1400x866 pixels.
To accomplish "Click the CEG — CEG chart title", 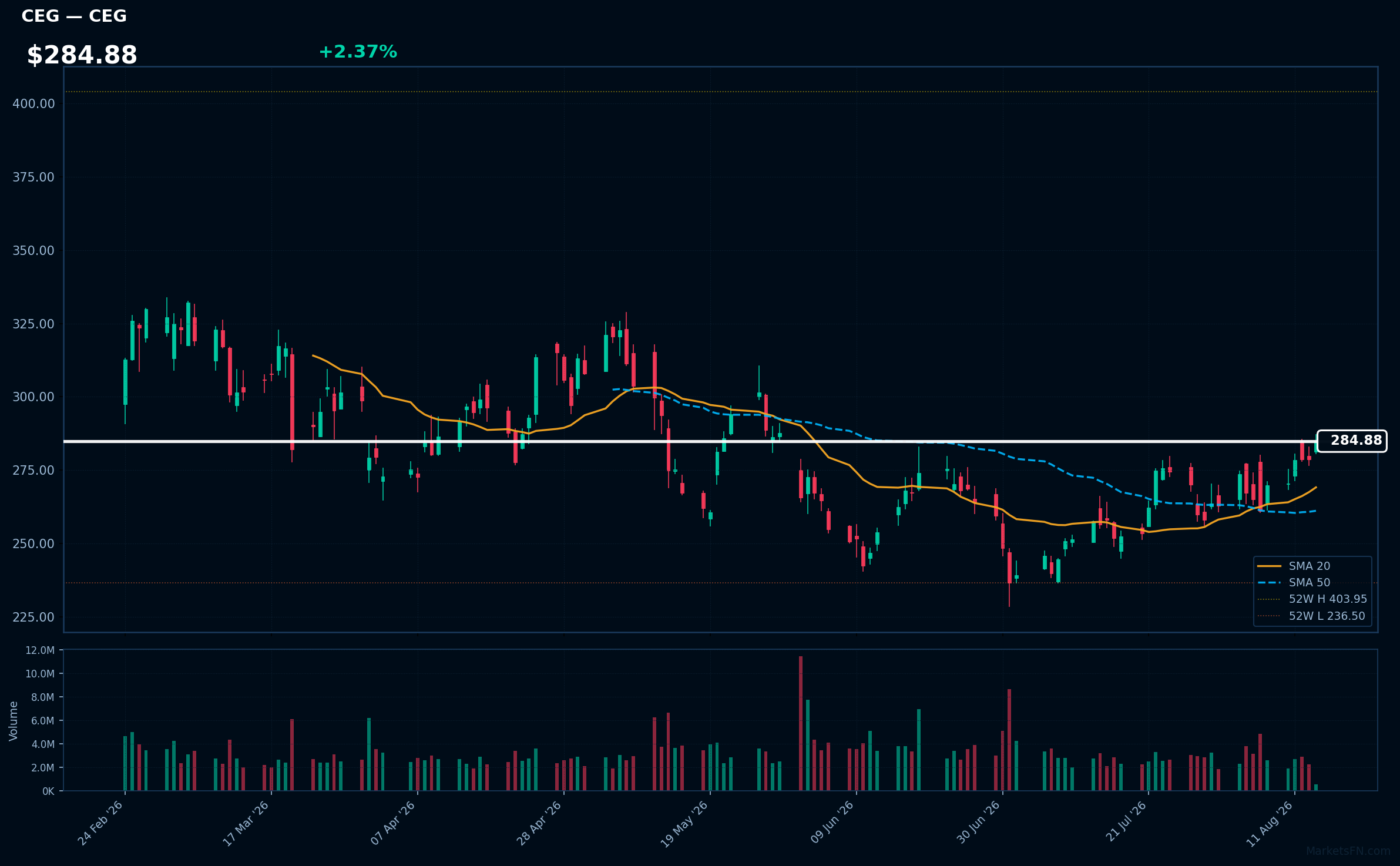I will coord(74,16).
